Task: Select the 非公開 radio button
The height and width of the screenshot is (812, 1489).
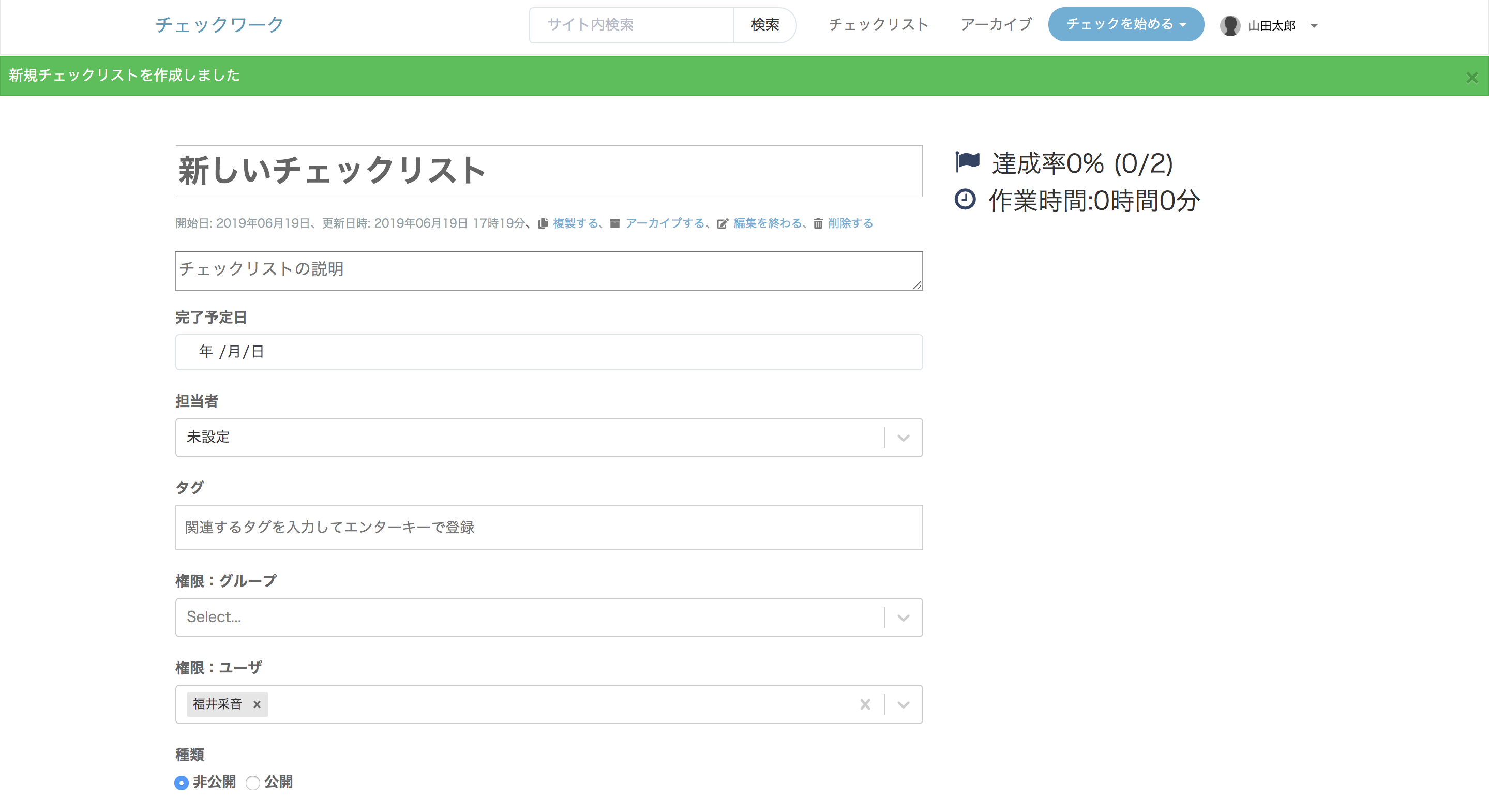Action: pyautogui.click(x=182, y=783)
